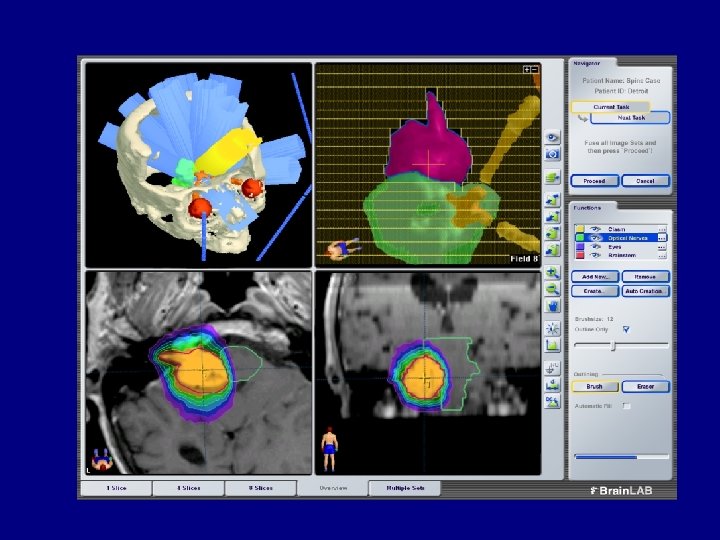The image size is (720, 540).
Task: Switch to the Overview tab
Action: pyautogui.click(x=332, y=488)
